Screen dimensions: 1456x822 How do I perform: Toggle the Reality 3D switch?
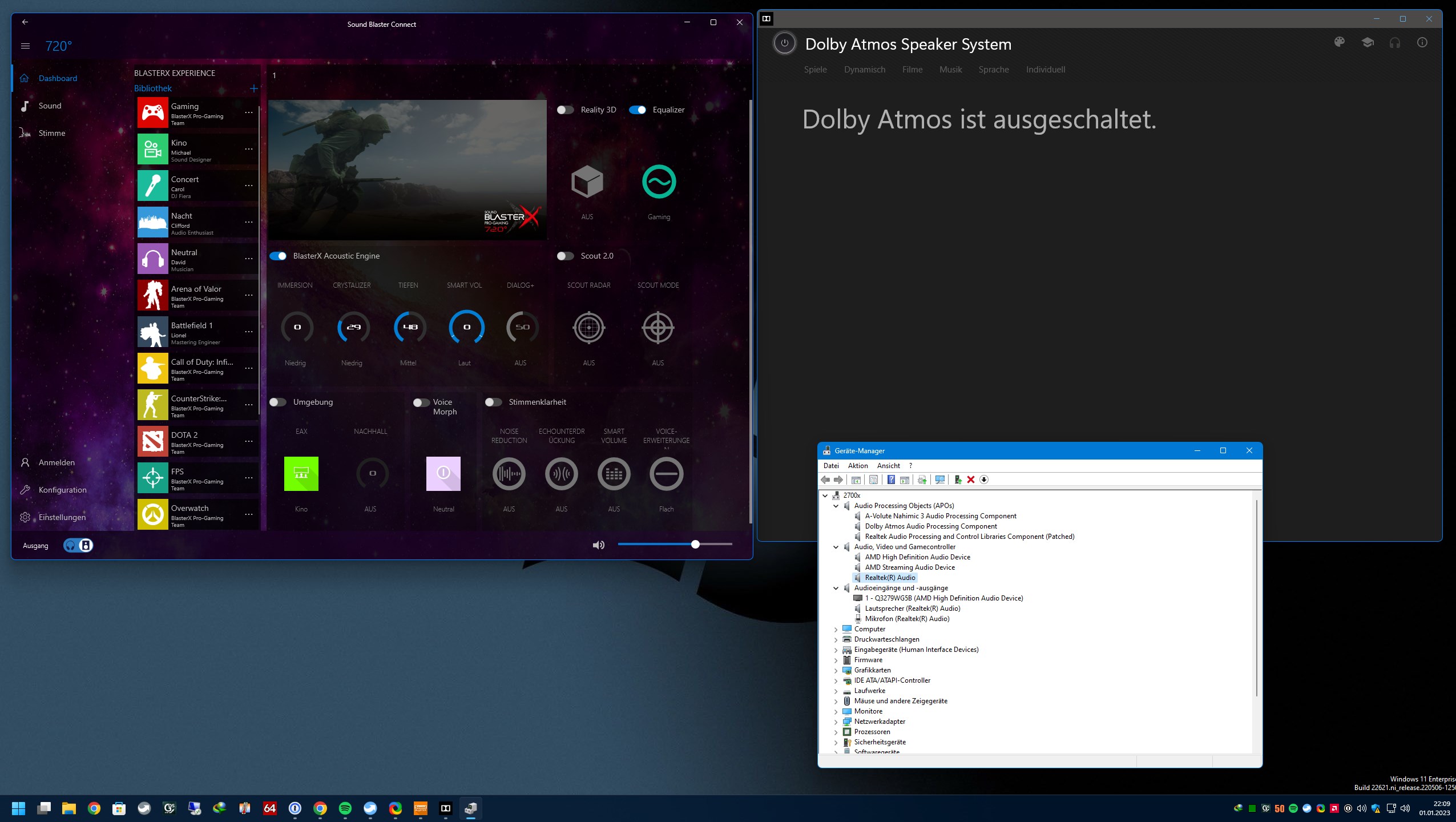pyautogui.click(x=565, y=110)
